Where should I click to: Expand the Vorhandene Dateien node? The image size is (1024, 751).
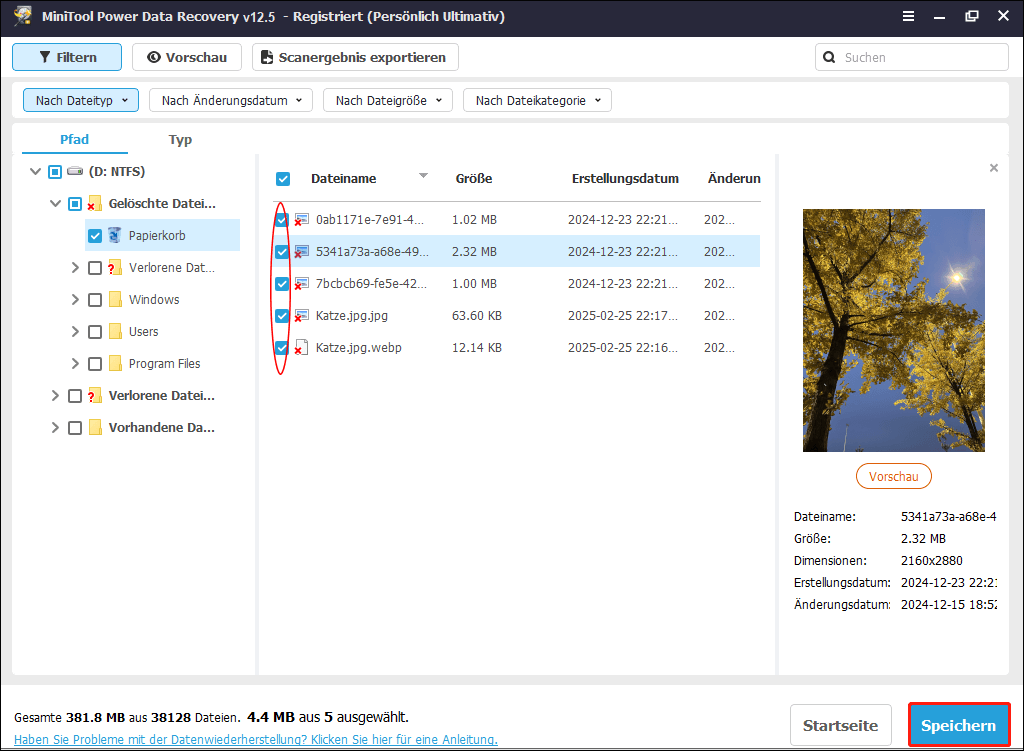(x=55, y=428)
